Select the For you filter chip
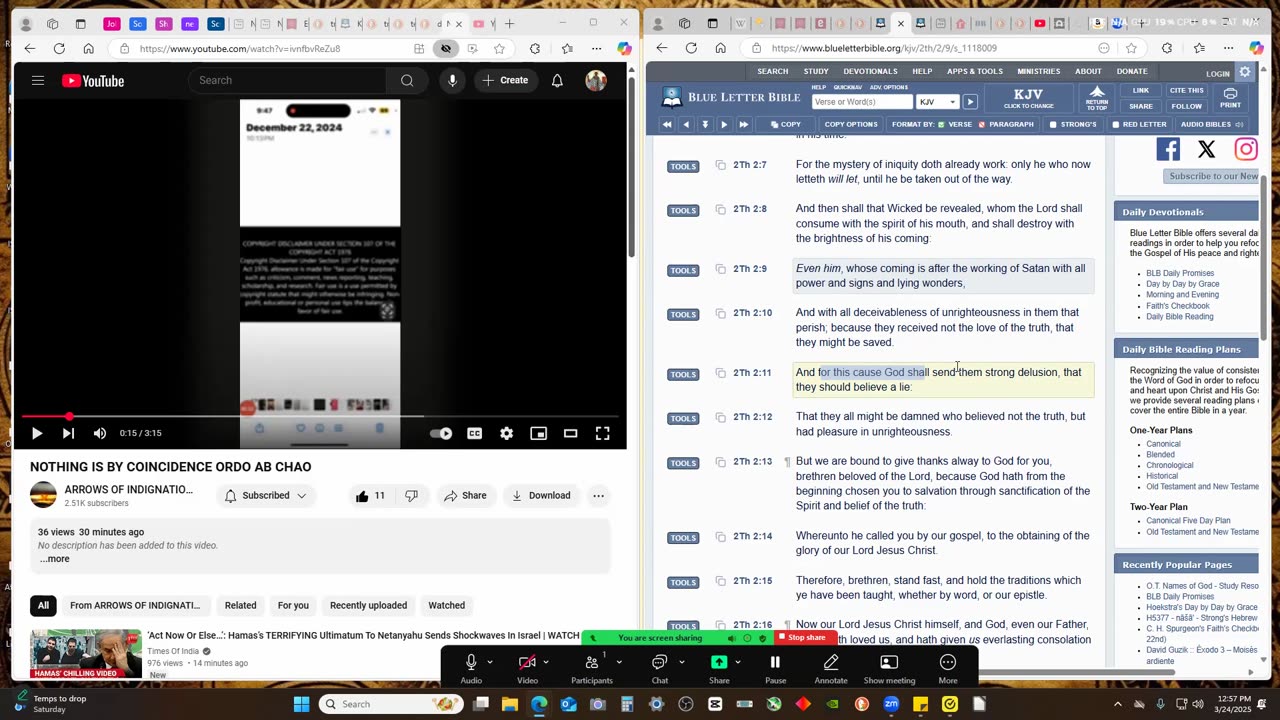The height and width of the screenshot is (720, 1280). click(293, 605)
